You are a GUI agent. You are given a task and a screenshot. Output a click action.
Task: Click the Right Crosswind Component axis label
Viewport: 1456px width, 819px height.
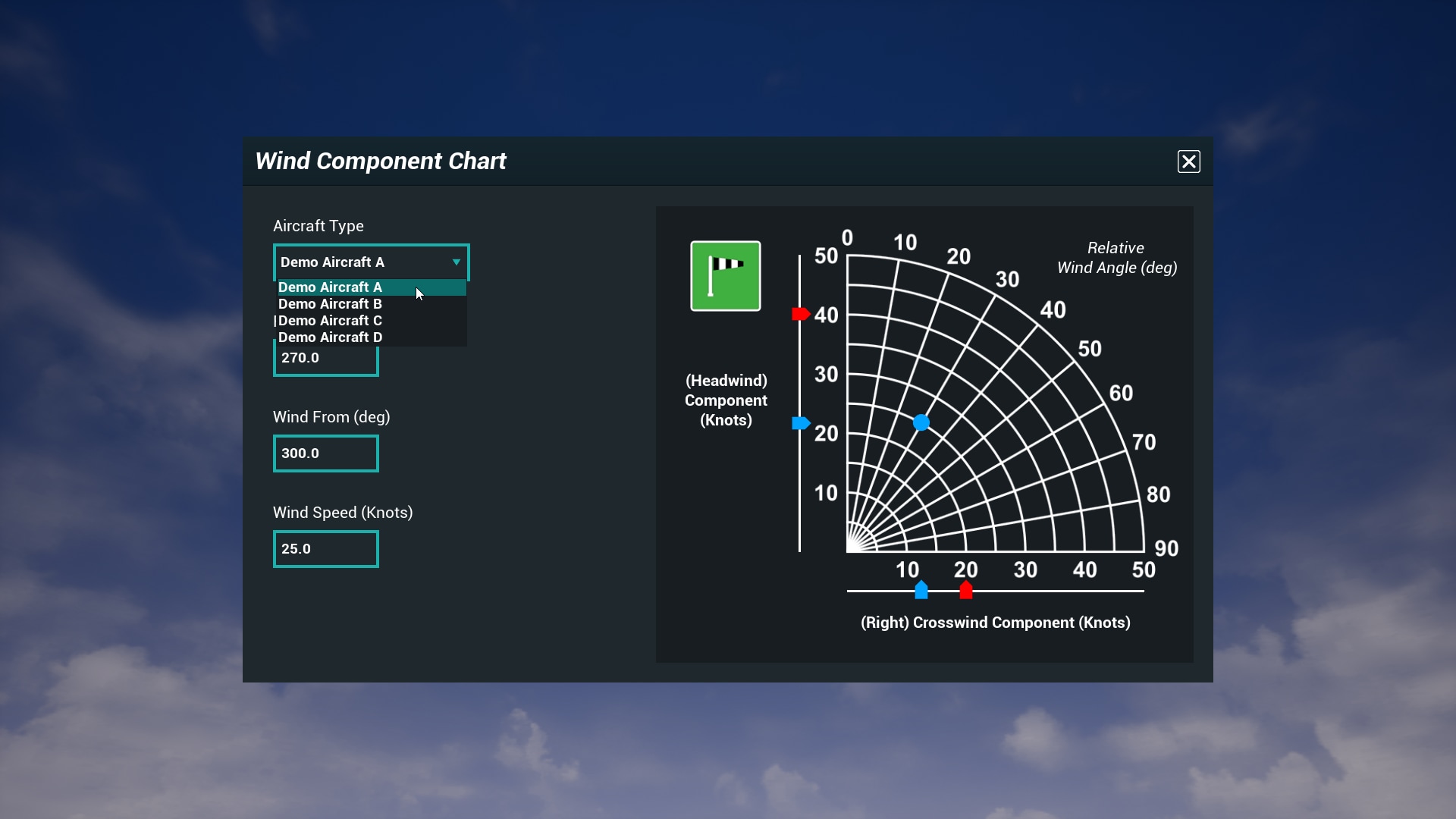click(994, 623)
